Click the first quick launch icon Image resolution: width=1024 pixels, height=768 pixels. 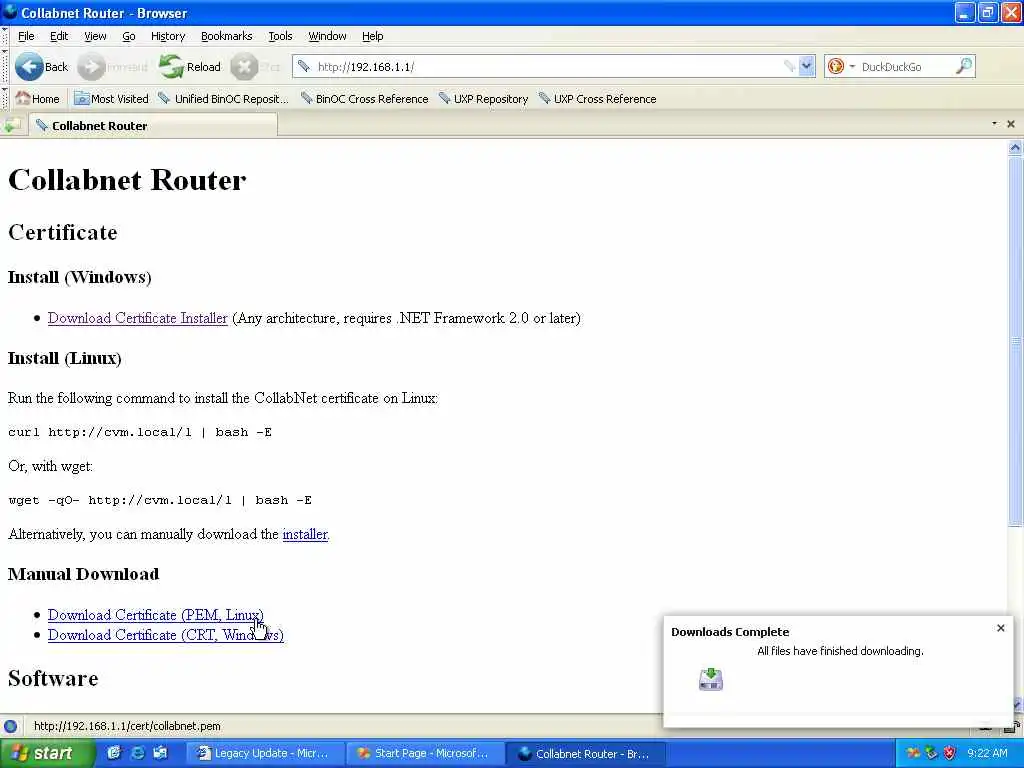click(114, 753)
